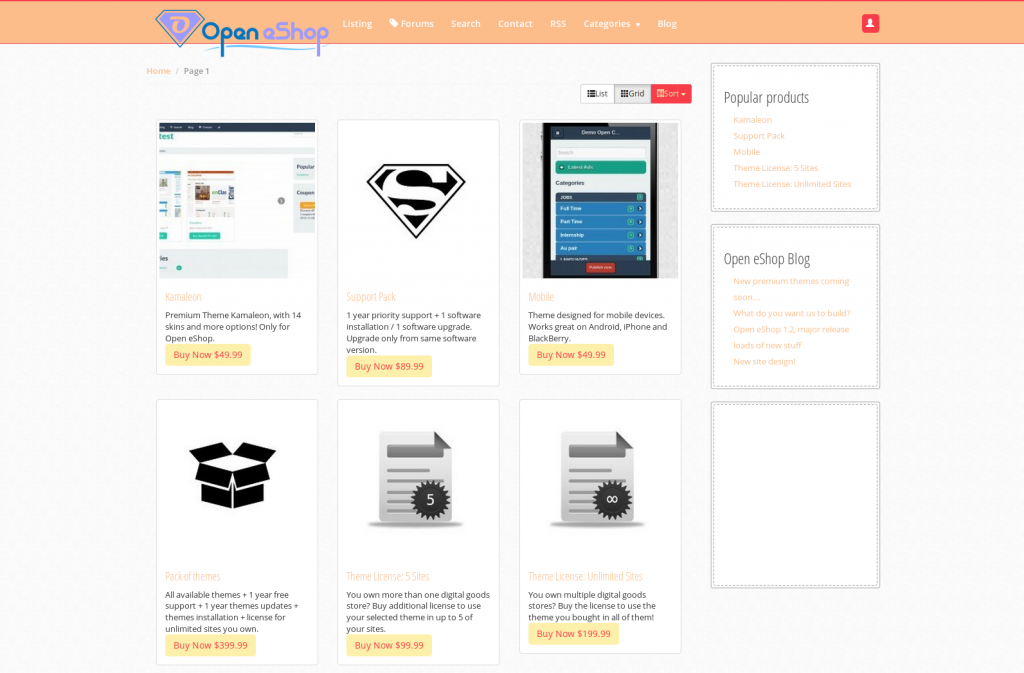Select Kamaleon in Popular products sidebar
The width and height of the screenshot is (1024, 673).
(x=752, y=120)
